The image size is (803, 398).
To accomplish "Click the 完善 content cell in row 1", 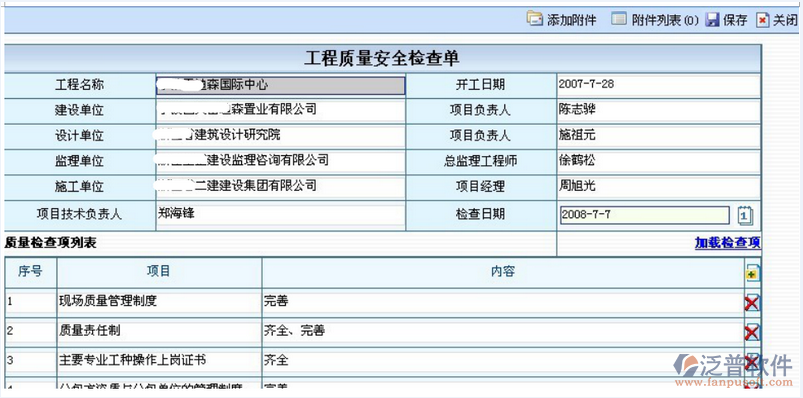I will (x=502, y=302).
